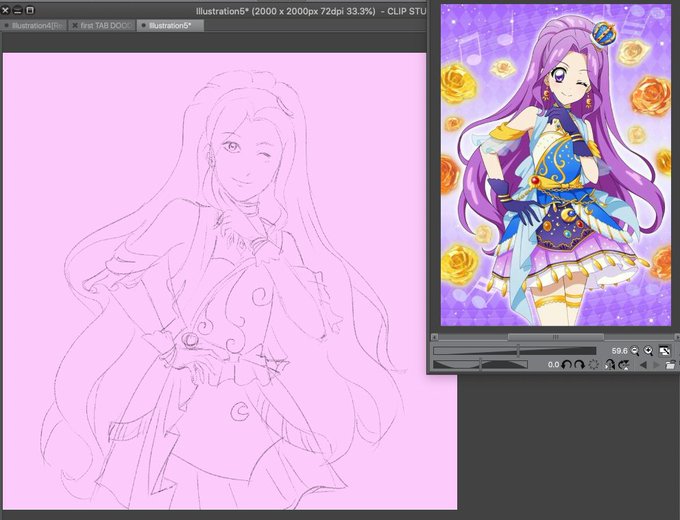The height and width of the screenshot is (520, 680).
Task: Minimize the Clip Studio window
Action: pos(17,10)
